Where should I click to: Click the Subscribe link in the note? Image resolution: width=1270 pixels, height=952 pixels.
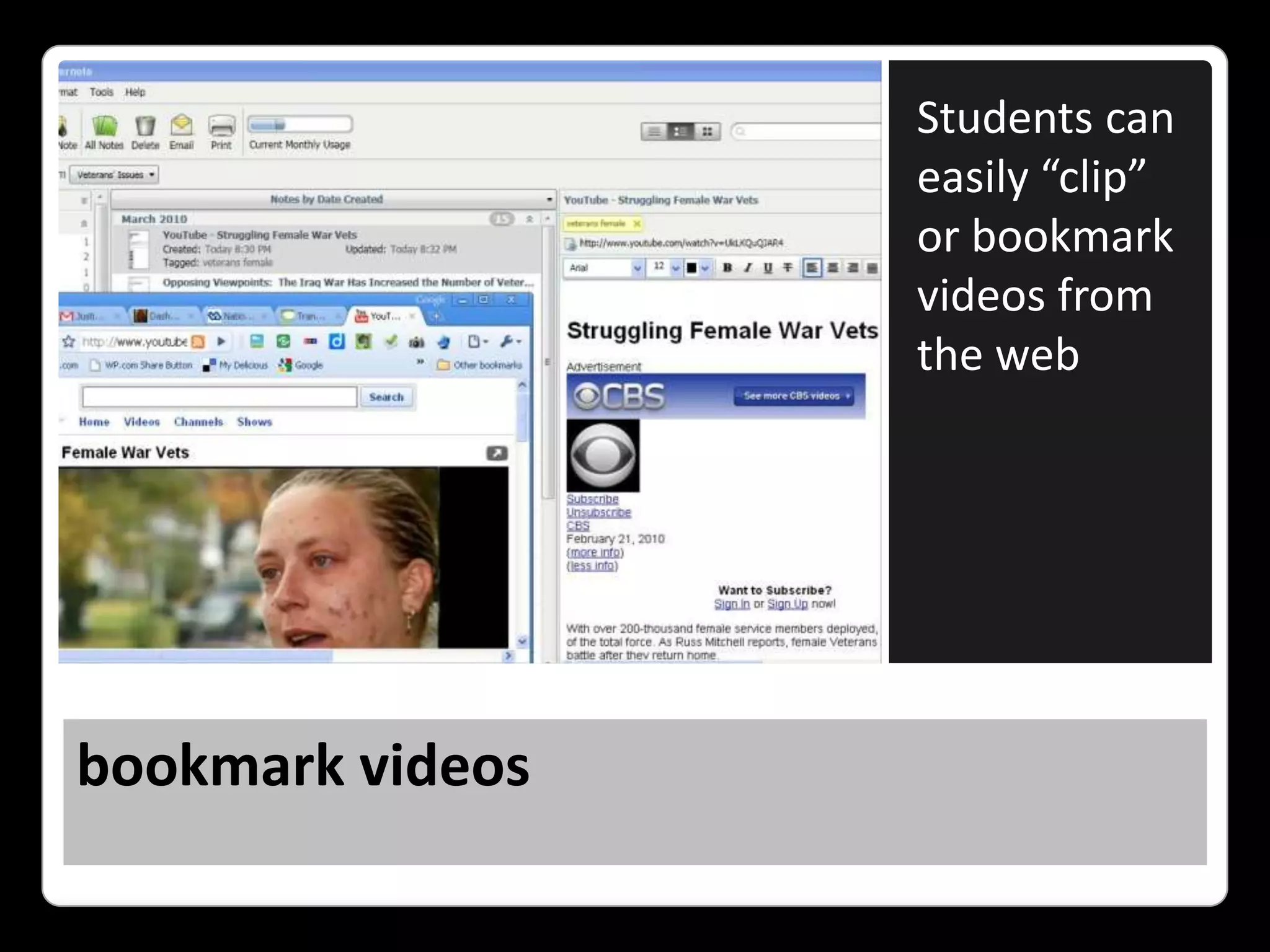tap(592, 499)
